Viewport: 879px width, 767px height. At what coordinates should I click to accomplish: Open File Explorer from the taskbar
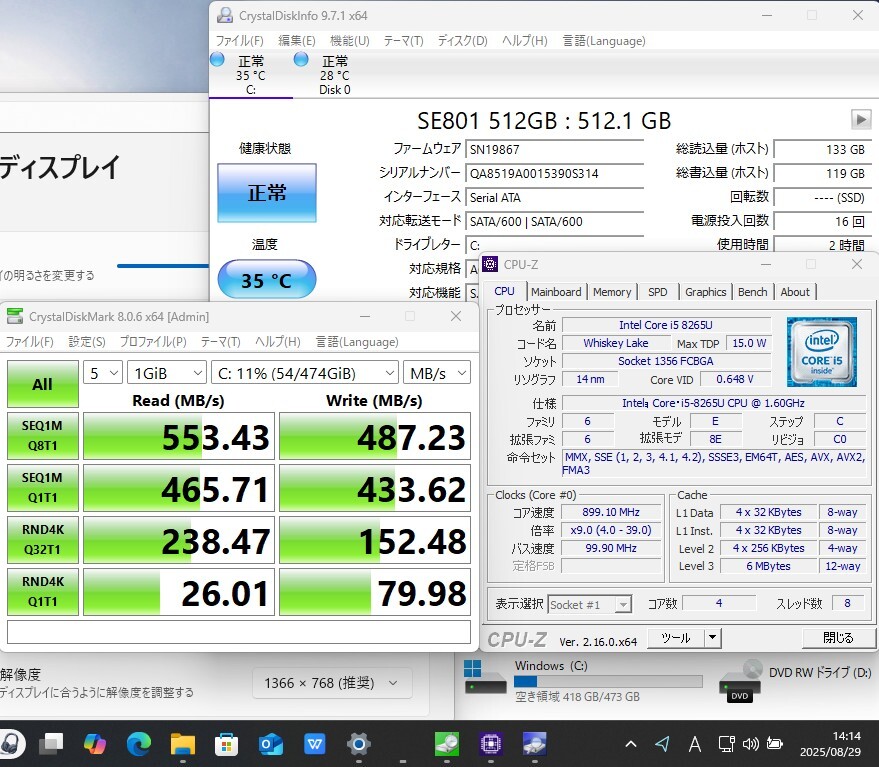coord(182,744)
